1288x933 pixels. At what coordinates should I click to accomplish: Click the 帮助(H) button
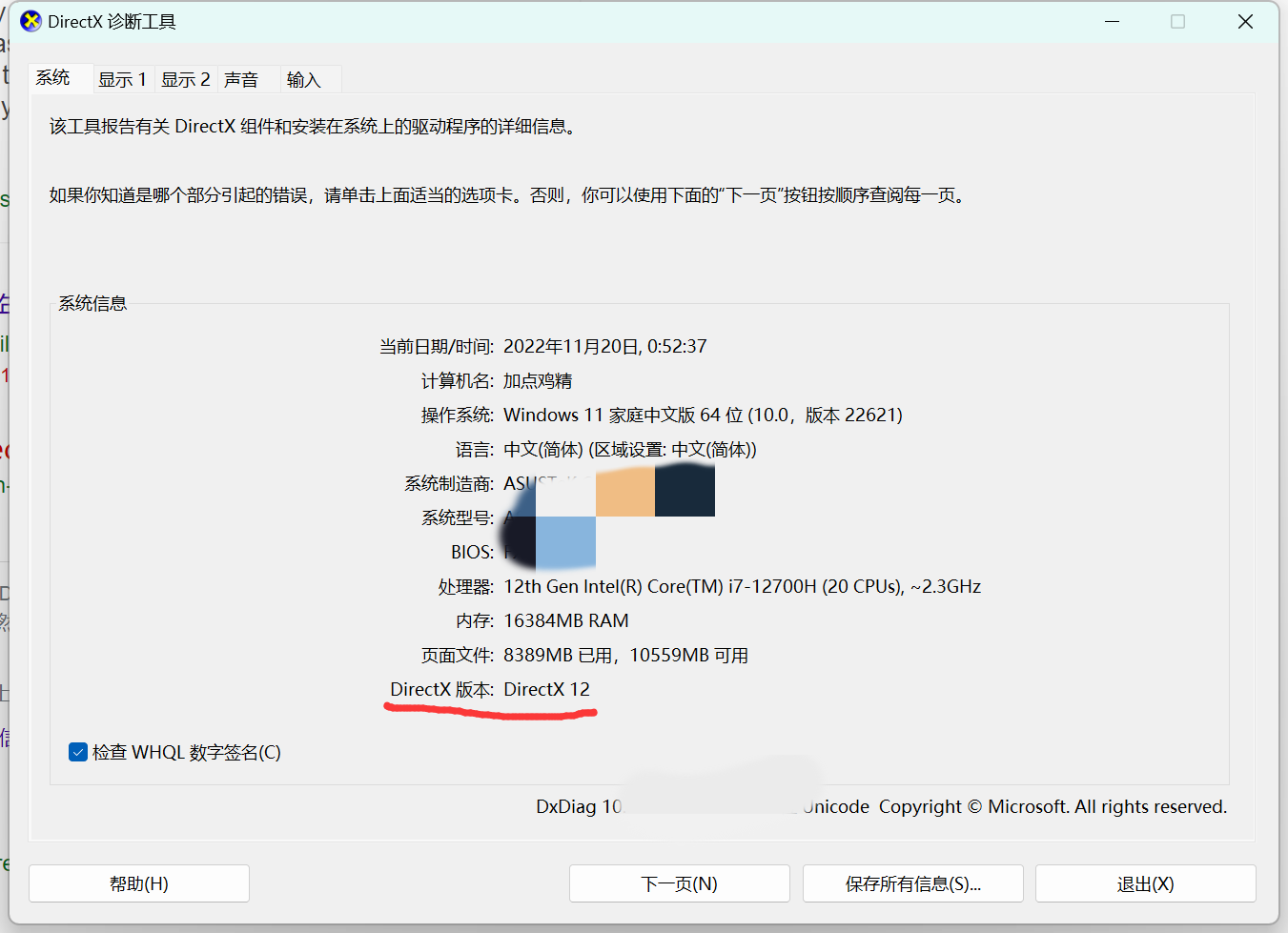click(x=139, y=883)
